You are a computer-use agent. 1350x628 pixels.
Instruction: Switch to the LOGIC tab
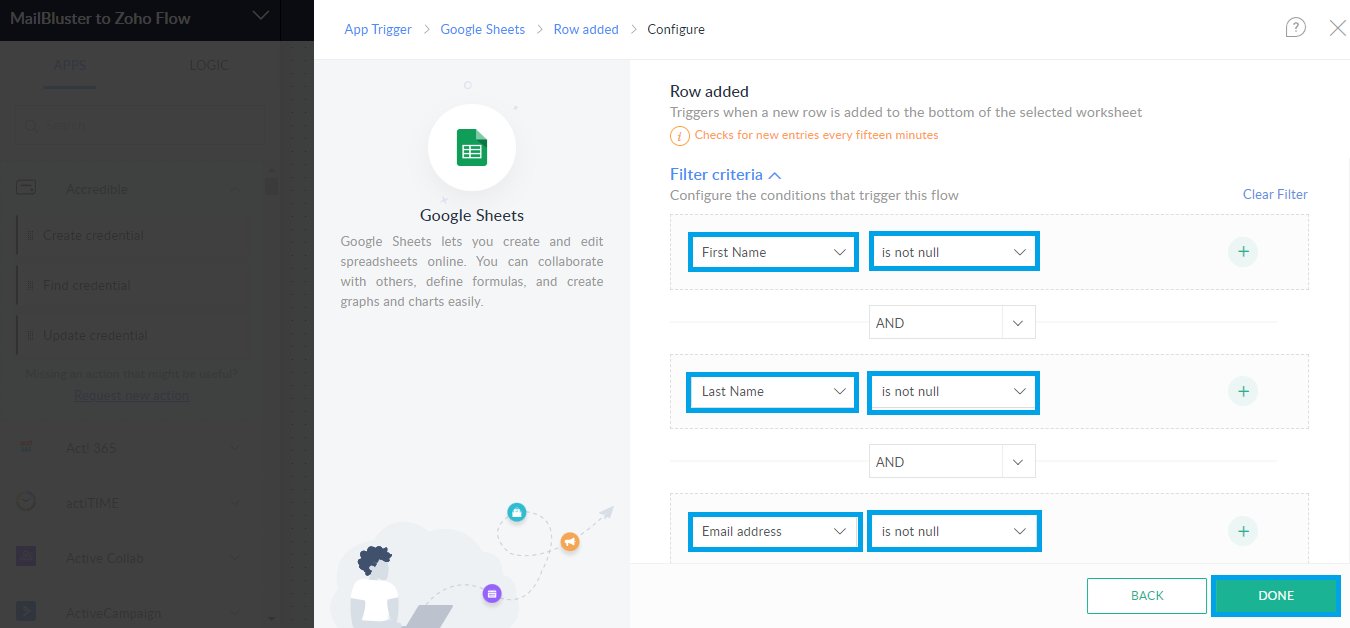coord(209,64)
